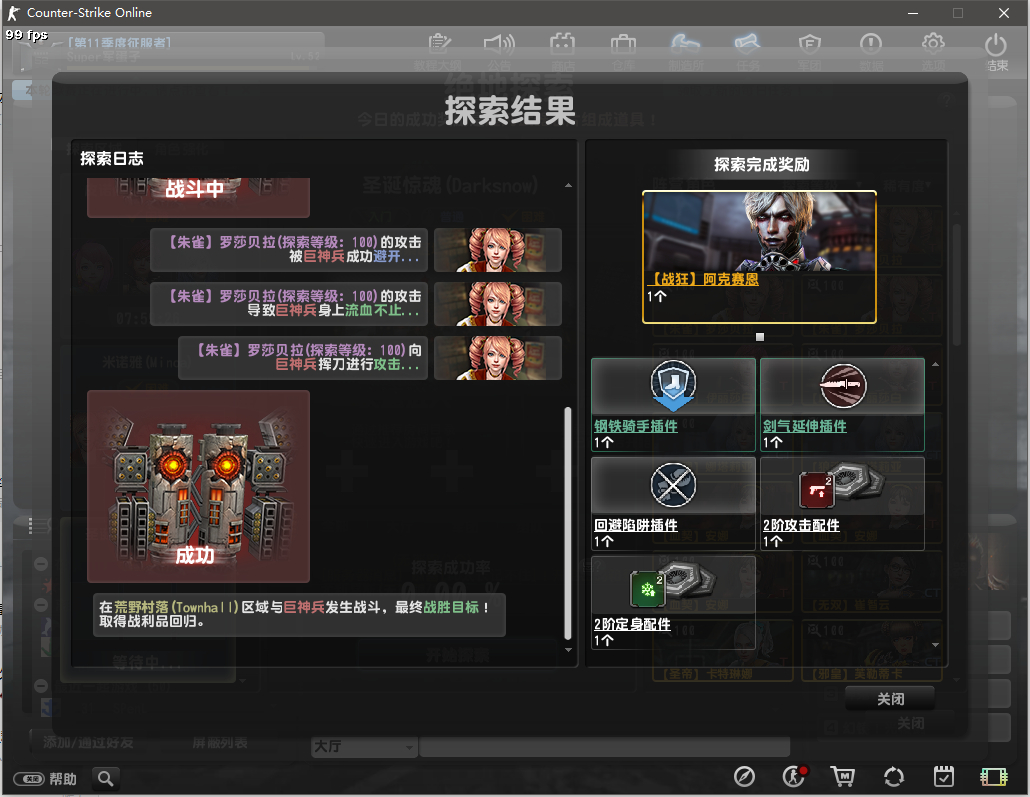The width and height of the screenshot is (1030, 797).
Task: Click the magnifier search icon at bottom left
Action: coord(105,779)
